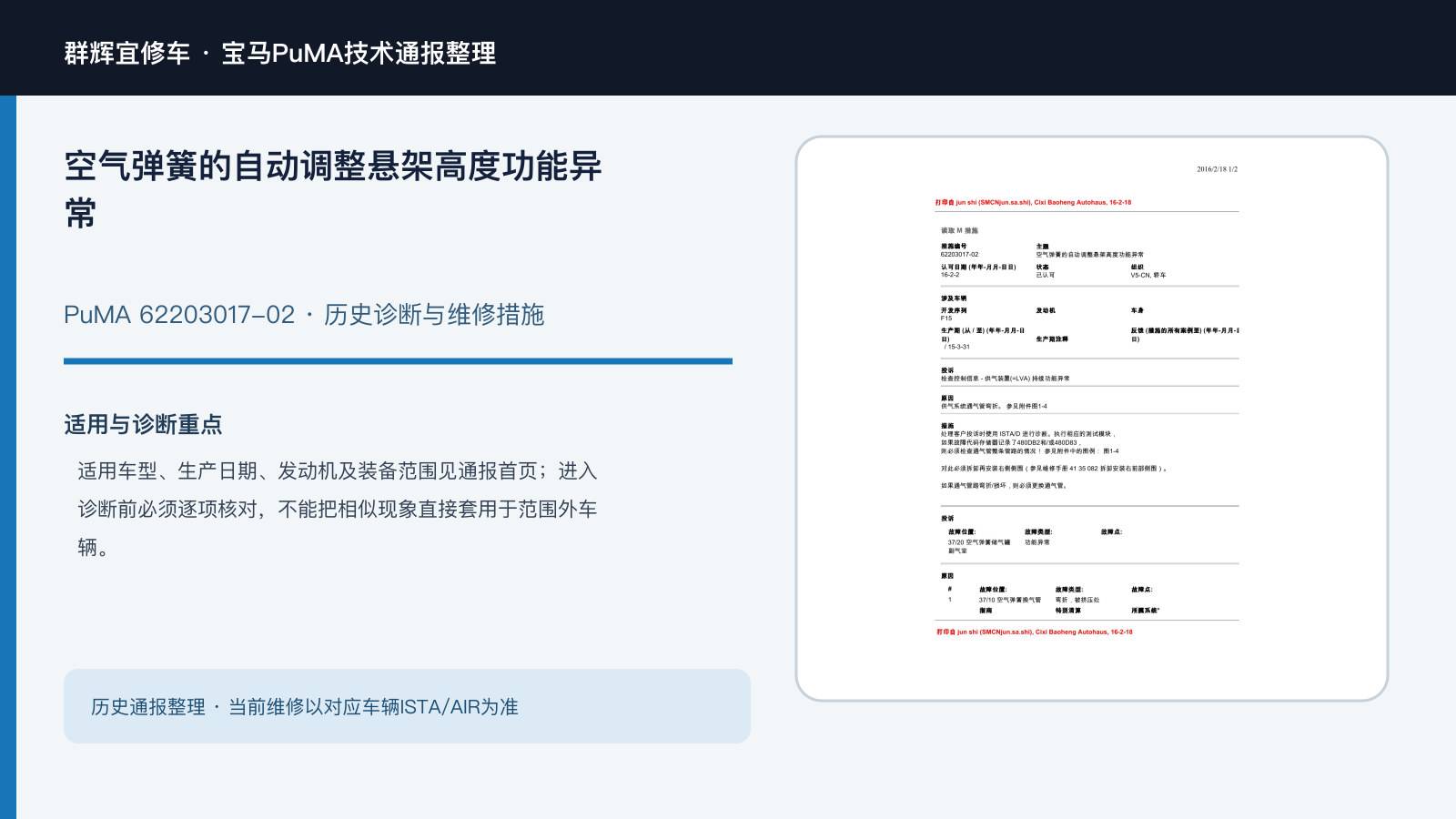Click the 主题 subject line in the document
This screenshot has width=1456, height=819.
[x=1089, y=250]
